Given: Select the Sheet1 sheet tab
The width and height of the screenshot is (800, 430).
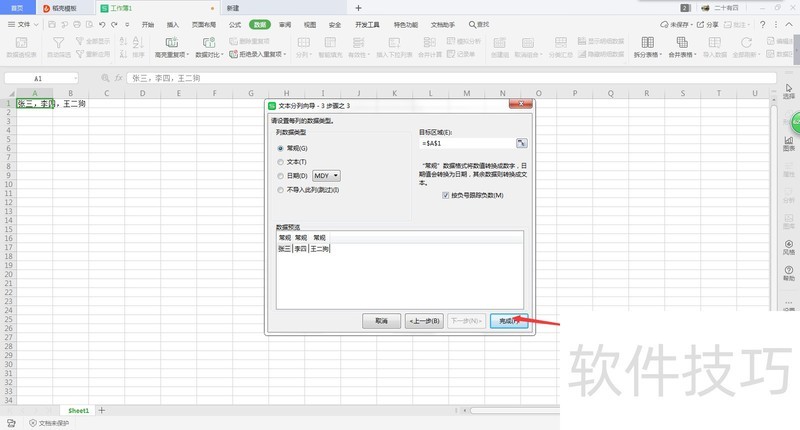Looking at the screenshot, I should (x=79, y=411).
